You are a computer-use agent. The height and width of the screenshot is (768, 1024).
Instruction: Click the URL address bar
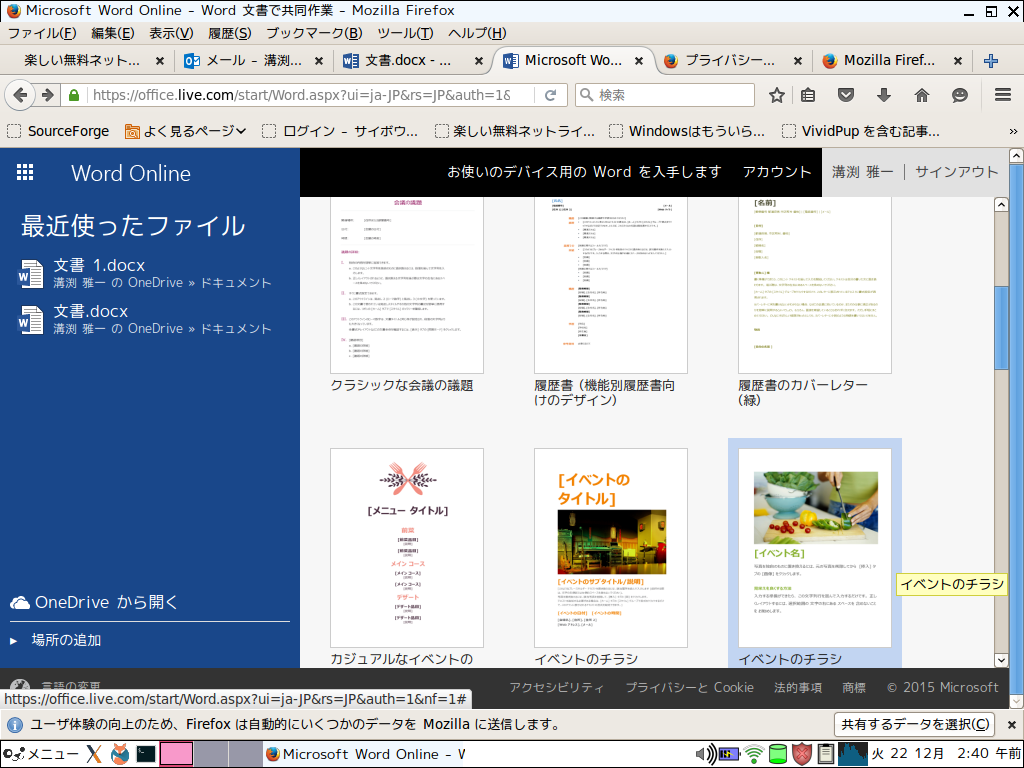coord(300,95)
